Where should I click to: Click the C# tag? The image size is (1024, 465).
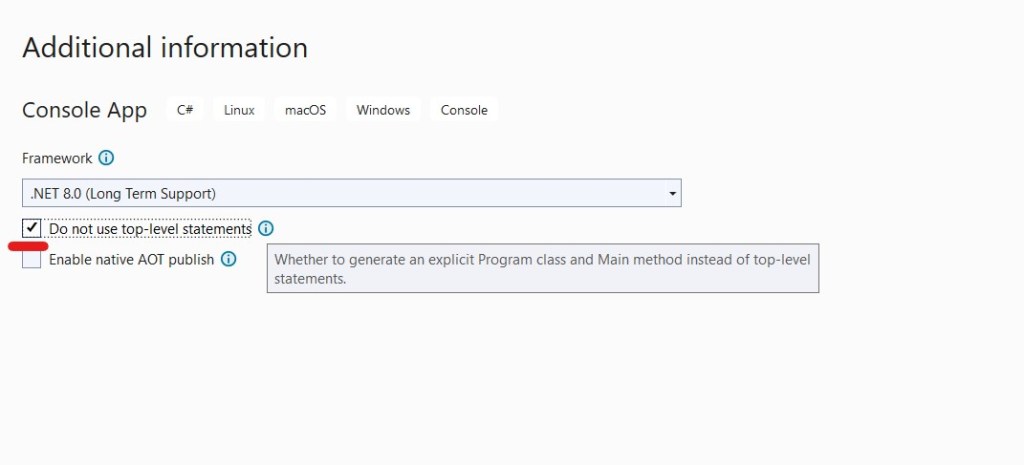click(185, 110)
